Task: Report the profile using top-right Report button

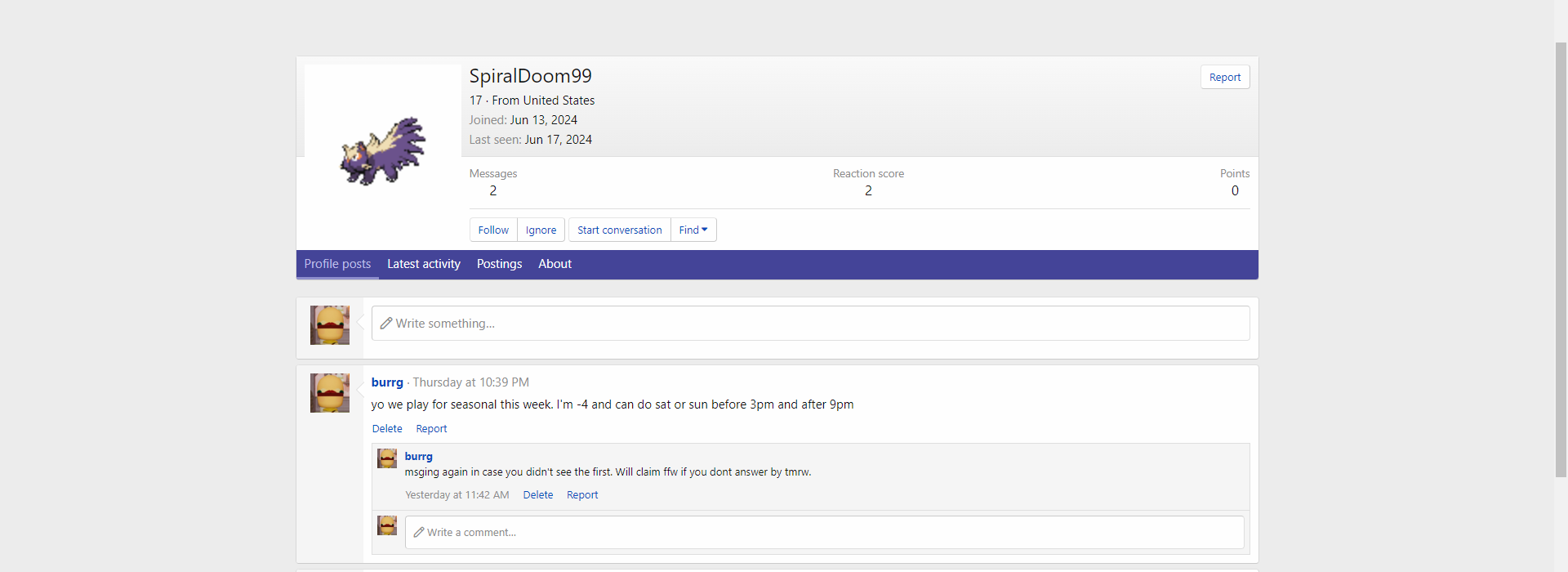Action: (1224, 78)
